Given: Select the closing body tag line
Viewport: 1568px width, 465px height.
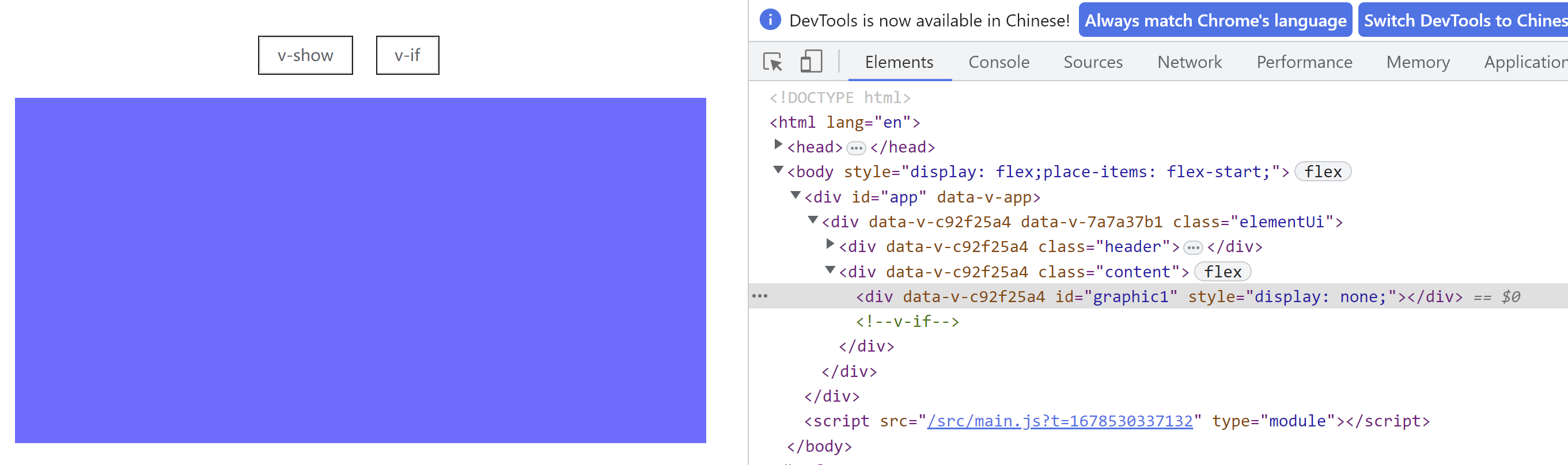Looking at the screenshot, I should point(819,446).
